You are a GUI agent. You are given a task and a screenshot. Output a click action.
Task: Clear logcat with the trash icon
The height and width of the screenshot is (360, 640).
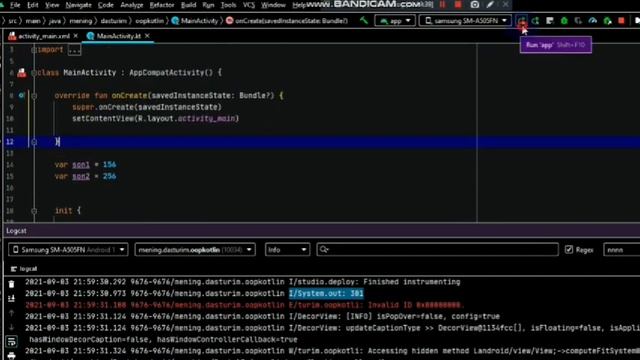11,284
